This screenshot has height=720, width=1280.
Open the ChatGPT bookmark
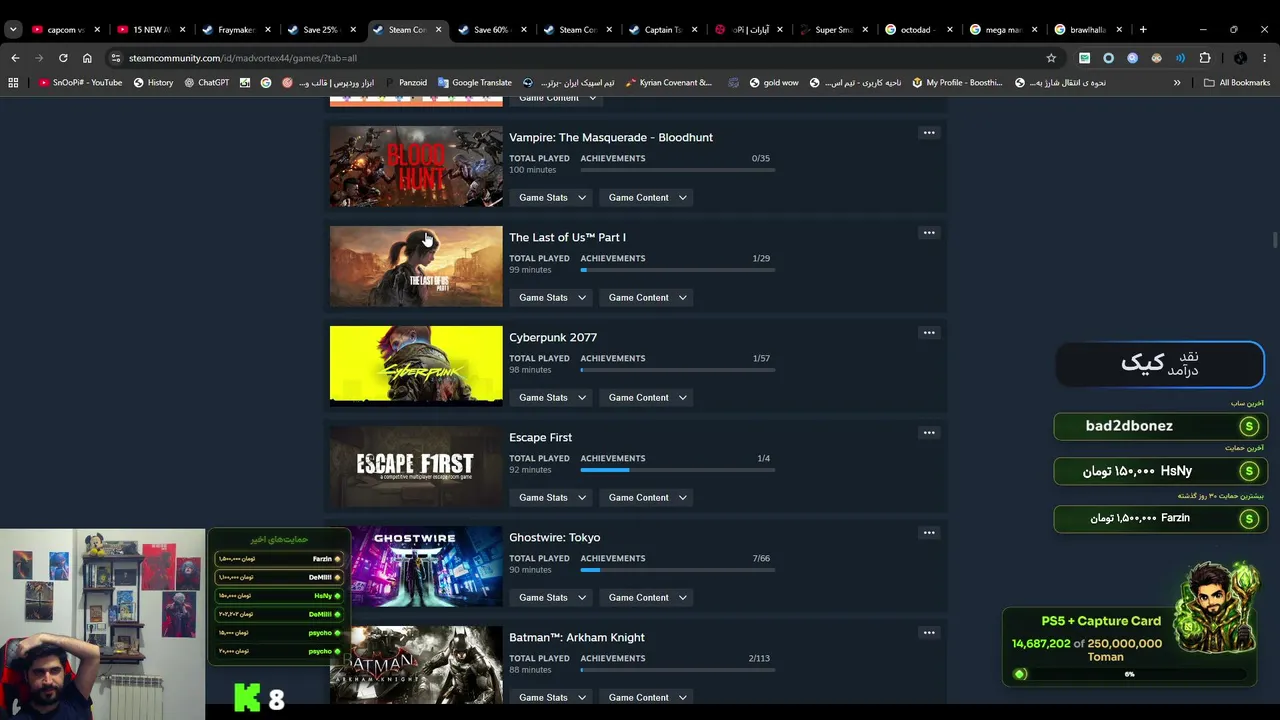pyautogui.click(x=206, y=83)
